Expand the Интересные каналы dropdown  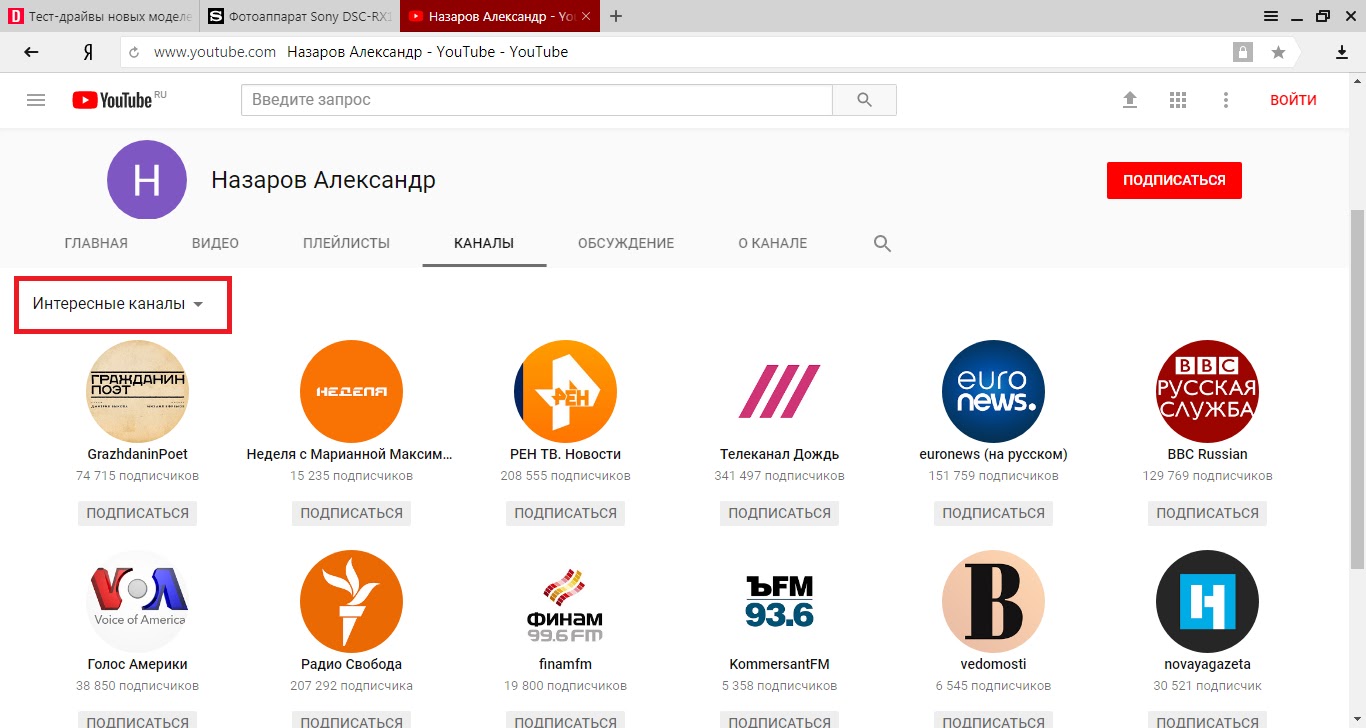pyautogui.click(x=118, y=304)
